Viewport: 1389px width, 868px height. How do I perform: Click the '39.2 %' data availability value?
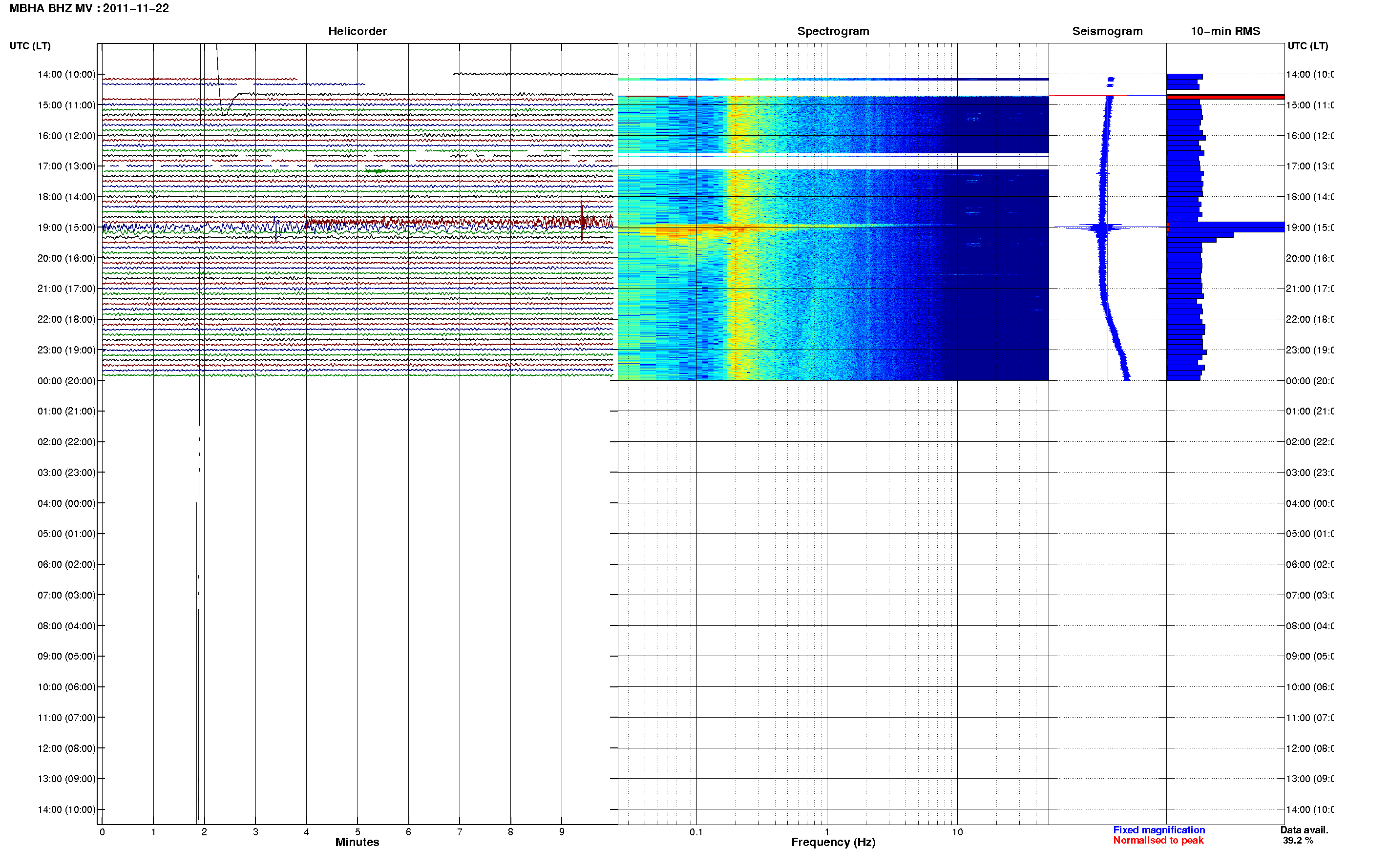(1298, 841)
